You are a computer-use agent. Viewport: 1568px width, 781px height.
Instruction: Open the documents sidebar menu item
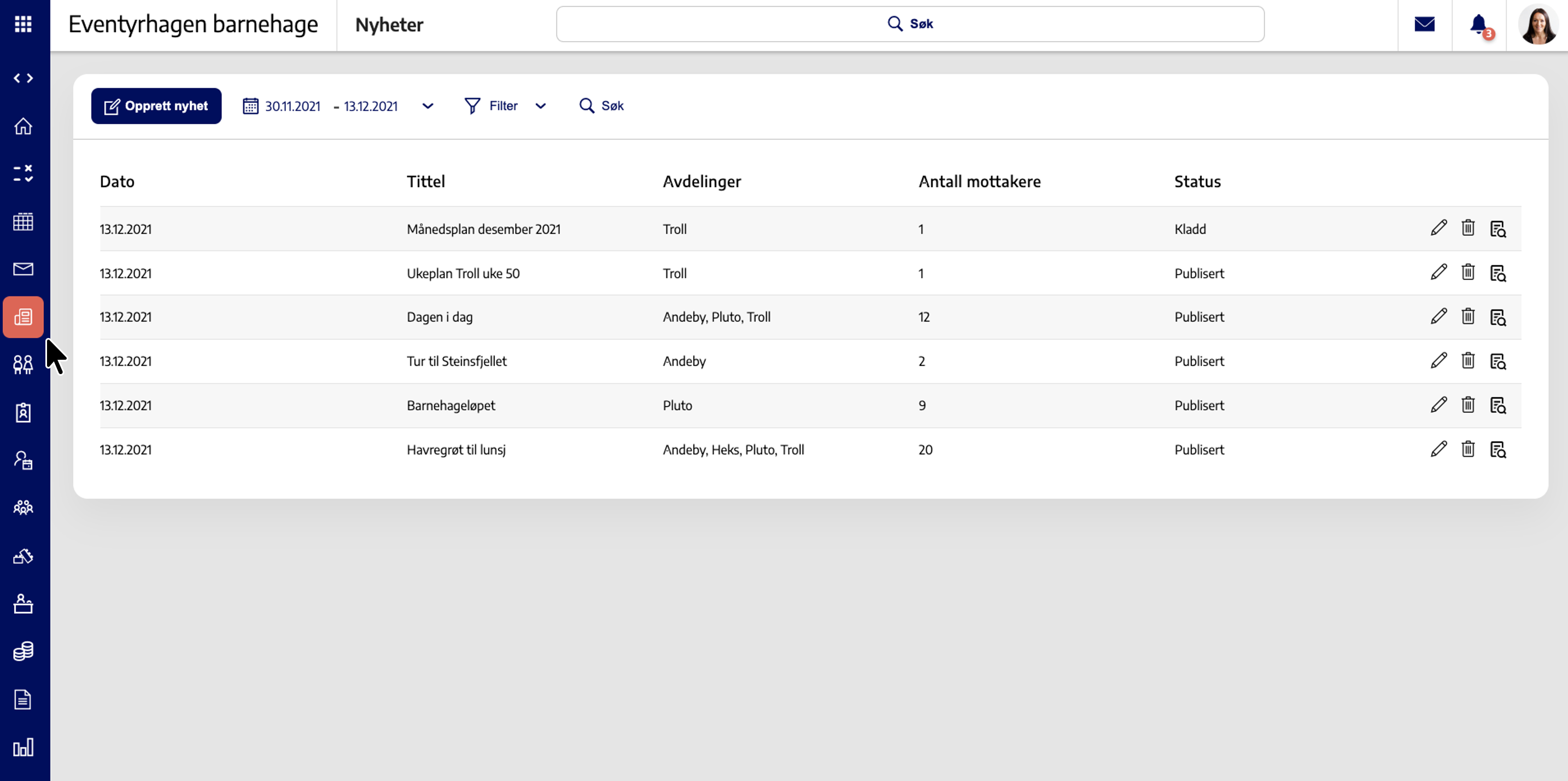[x=23, y=699]
